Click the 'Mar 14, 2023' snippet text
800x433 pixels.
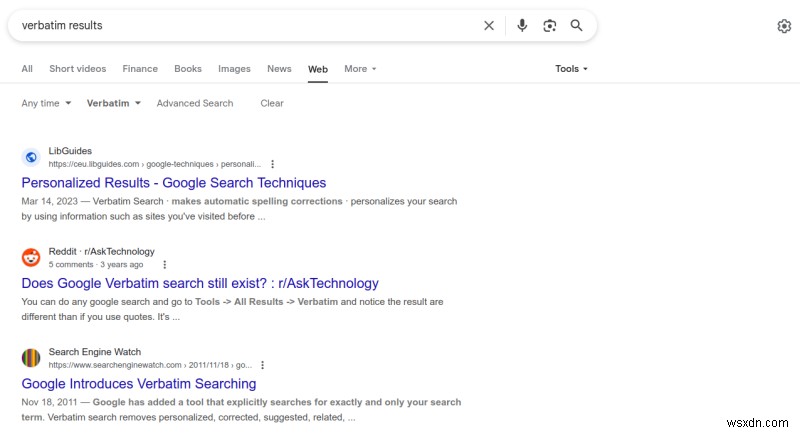tap(49, 201)
